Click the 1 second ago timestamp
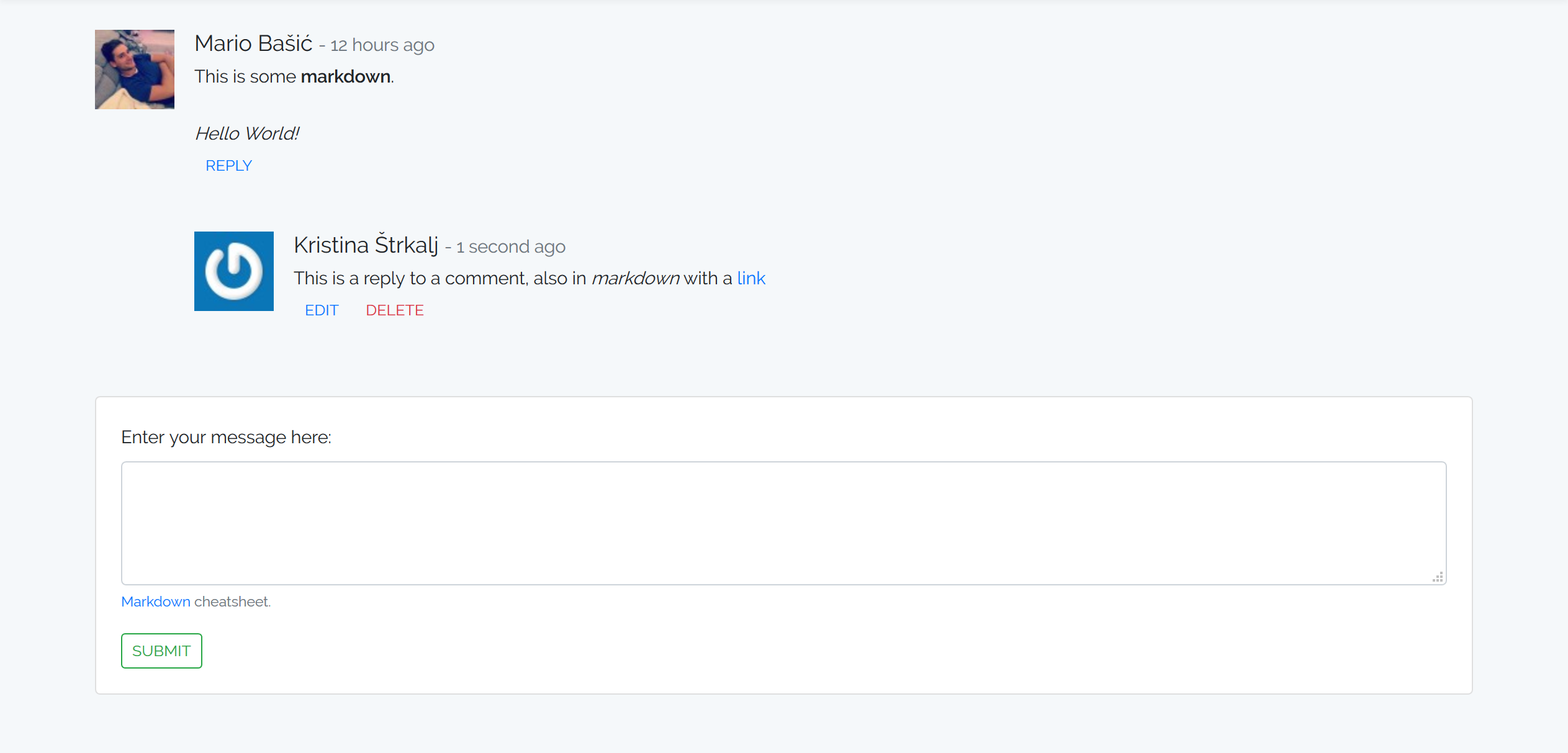The width and height of the screenshot is (1568, 753). click(511, 246)
